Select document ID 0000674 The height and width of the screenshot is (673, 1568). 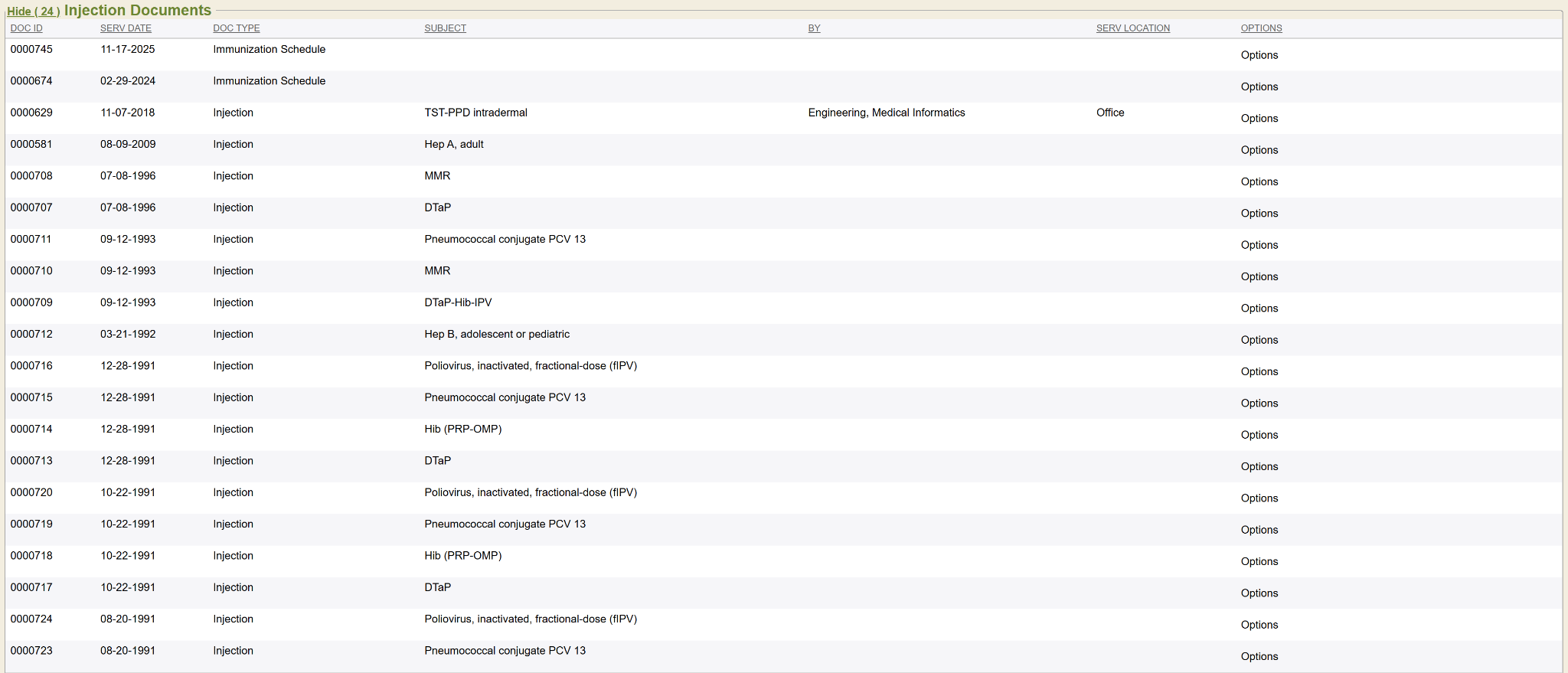point(31,81)
